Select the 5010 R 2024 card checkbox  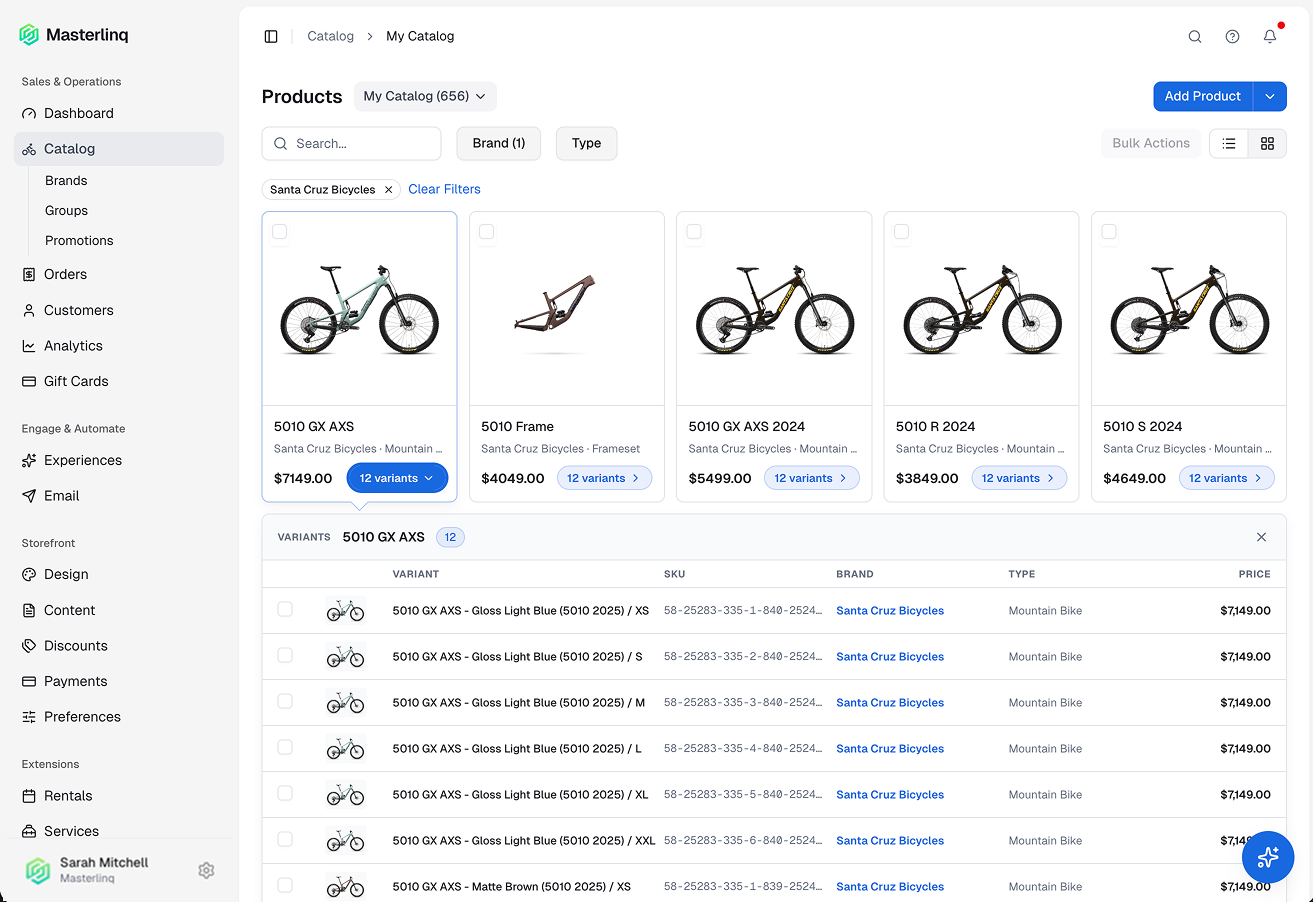coord(901,232)
